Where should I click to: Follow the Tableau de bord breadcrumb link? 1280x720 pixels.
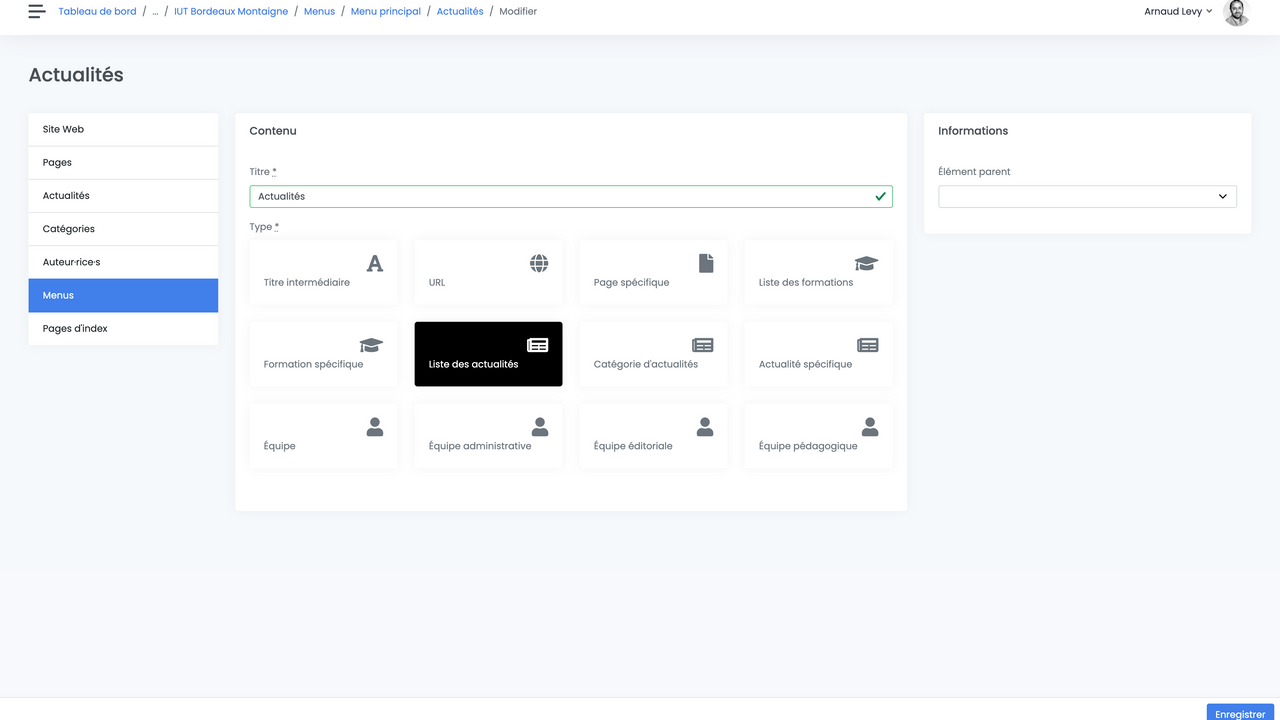97,12
